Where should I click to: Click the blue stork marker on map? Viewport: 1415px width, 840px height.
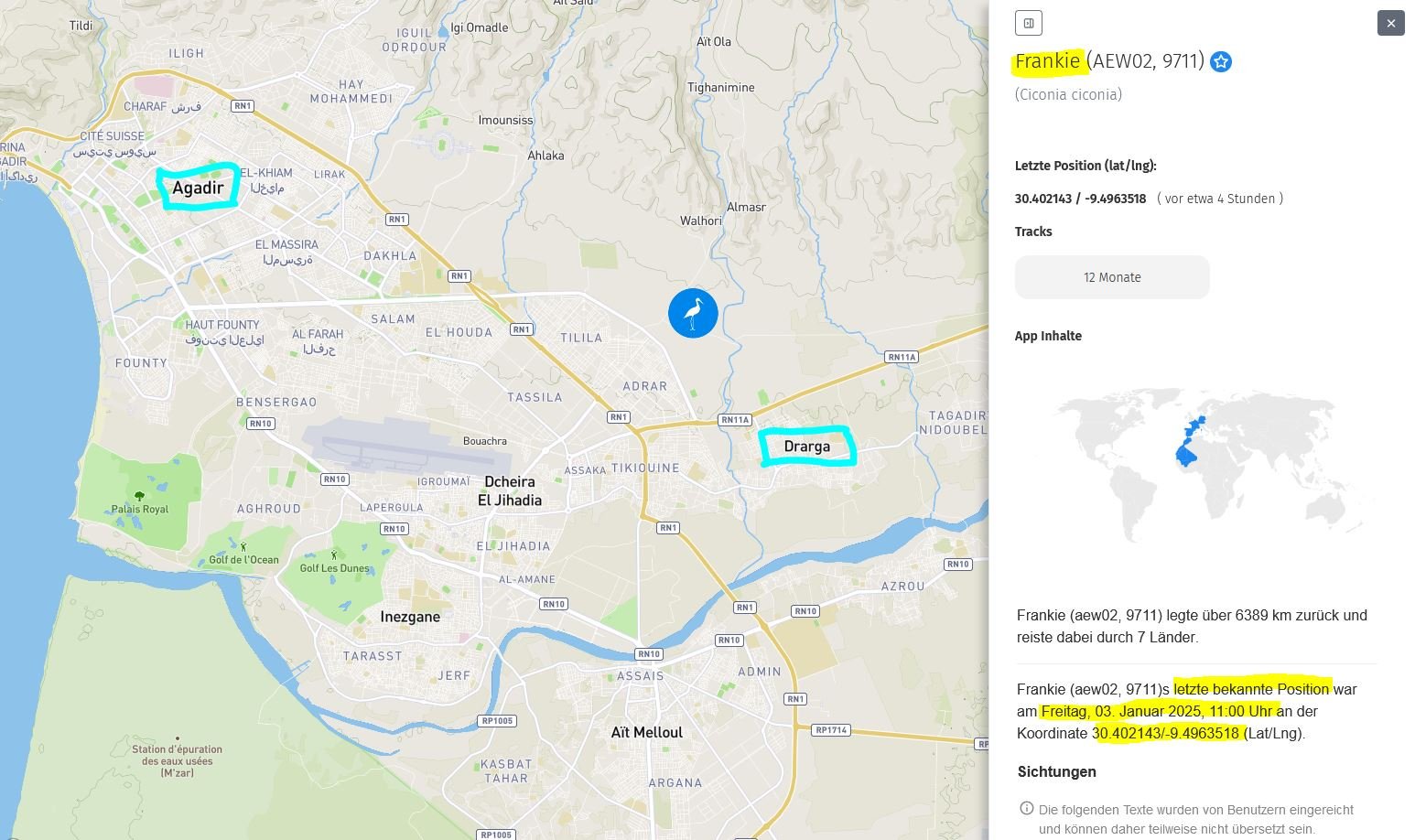pos(693,313)
